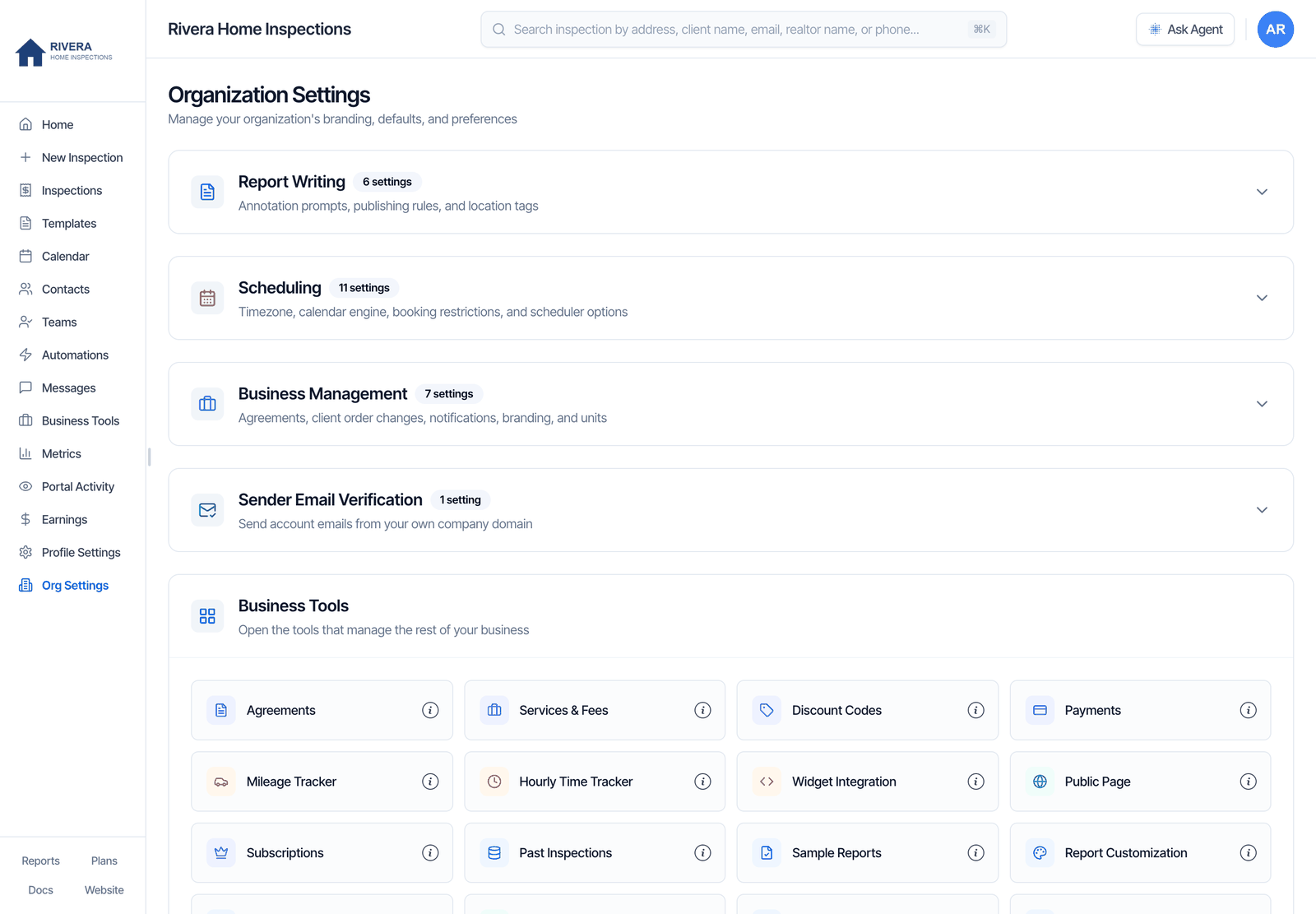The image size is (1316, 914).
Task: Click the Messages chat bubble icon
Action: click(x=25, y=387)
